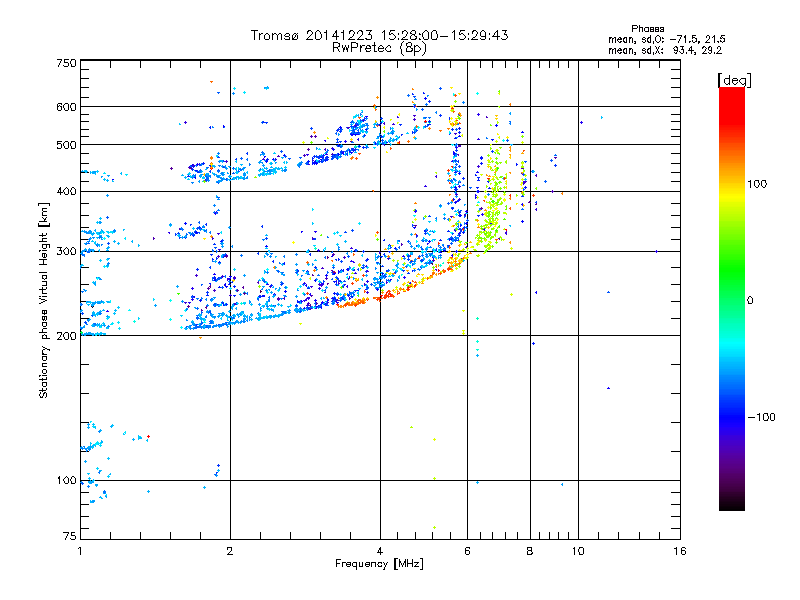Image resolution: width=800 pixels, height=600 pixels.
Task: Click the "mean, sd,X: 93.4, 29.2" text
Action: (x=665, y=50)
